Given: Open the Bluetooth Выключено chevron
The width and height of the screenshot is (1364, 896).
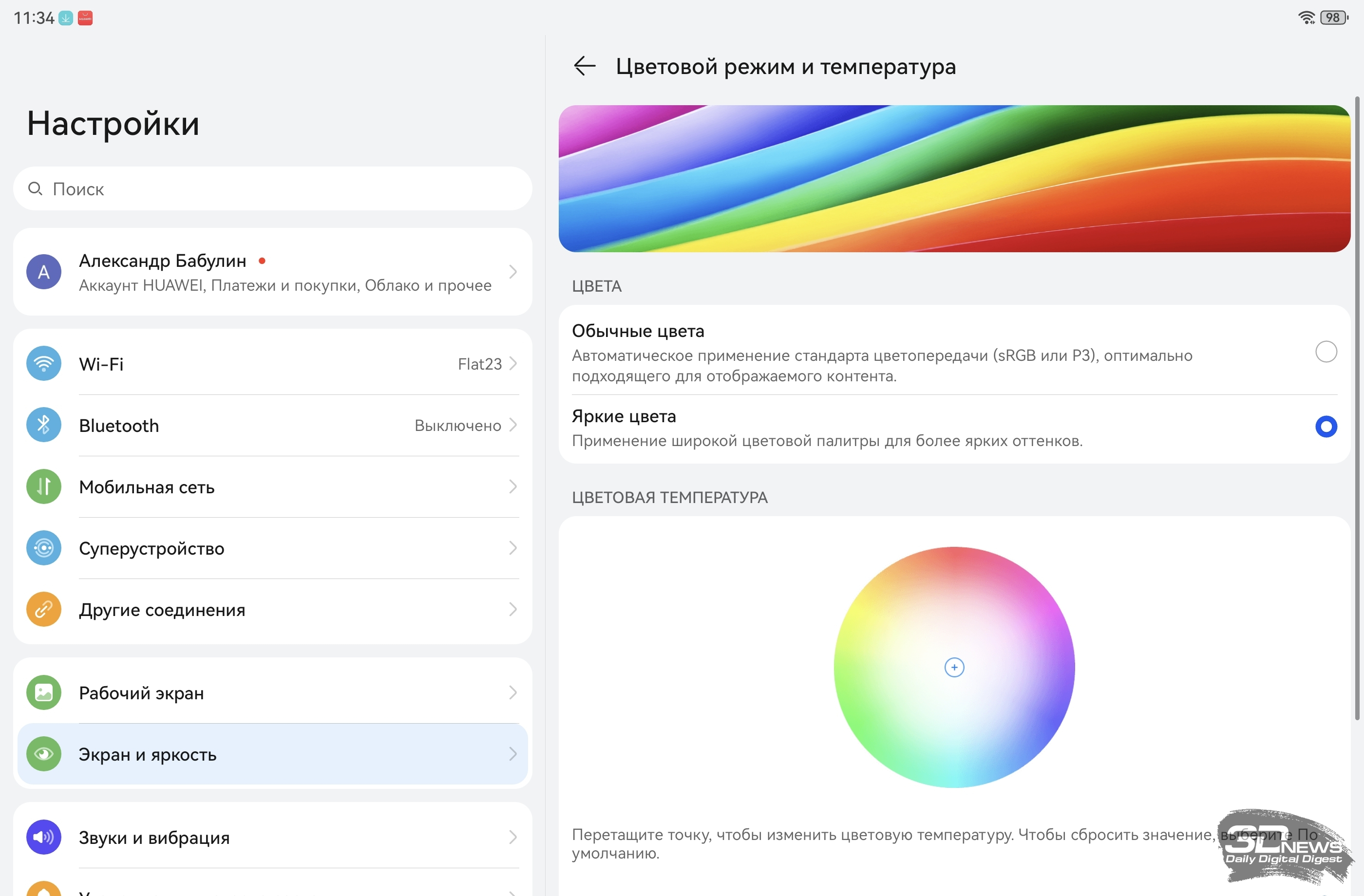Looking at the screenshot, I should pyautogui.click(x=513, y=425).
